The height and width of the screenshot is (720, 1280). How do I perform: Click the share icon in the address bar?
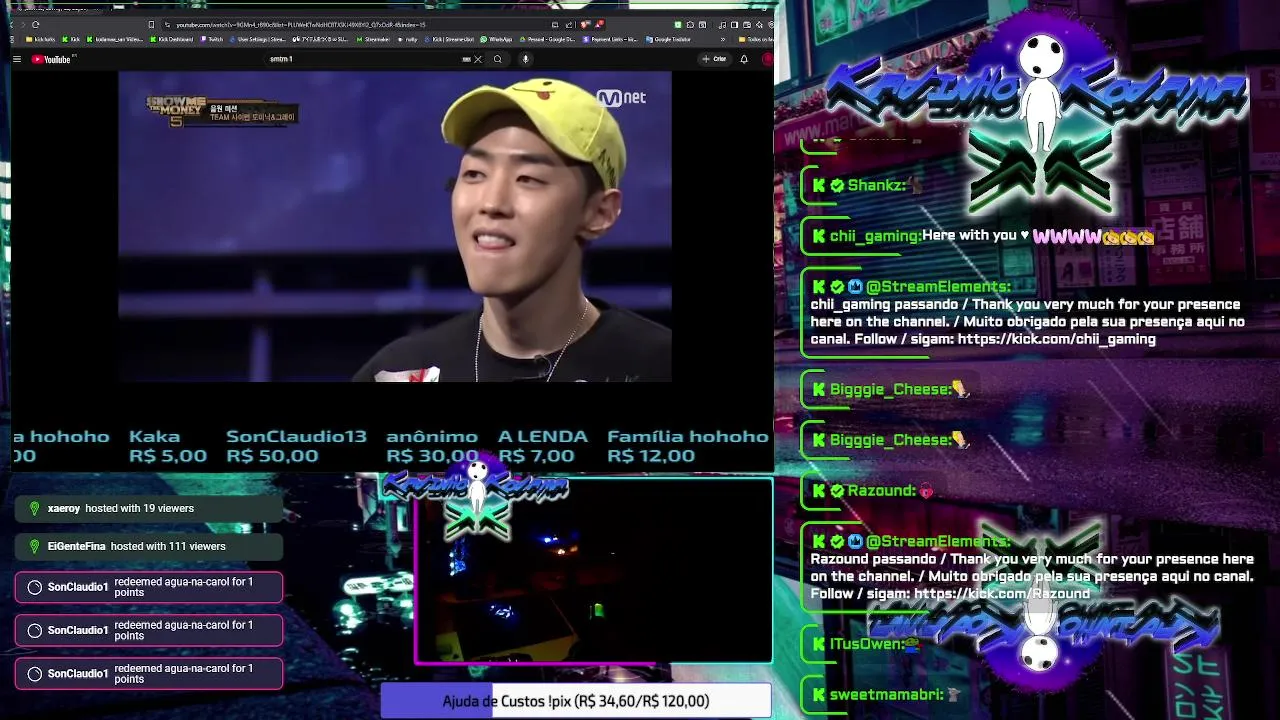(569, 25)
